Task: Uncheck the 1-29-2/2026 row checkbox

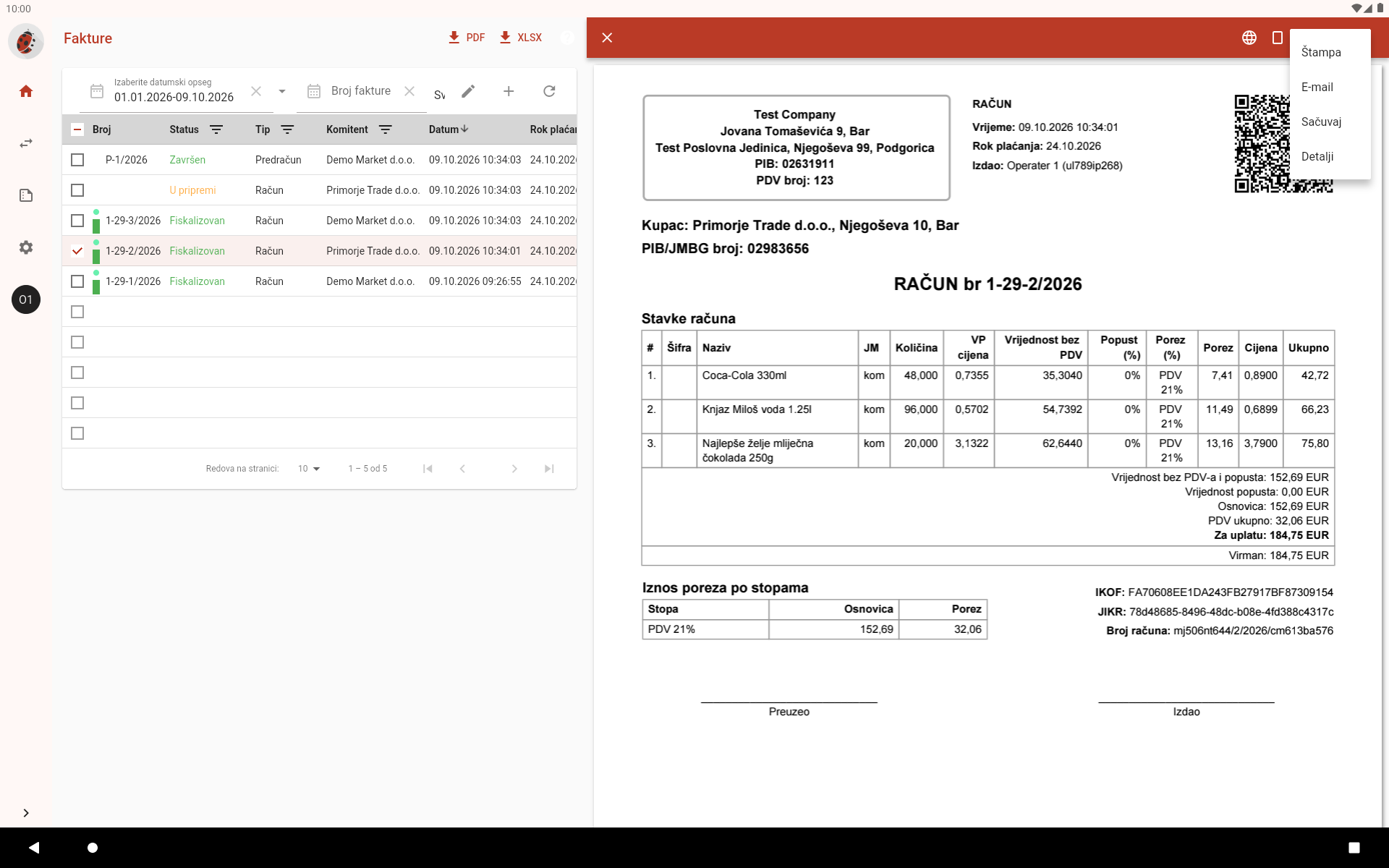Action: pyautogui.click(x=77, y=251)
